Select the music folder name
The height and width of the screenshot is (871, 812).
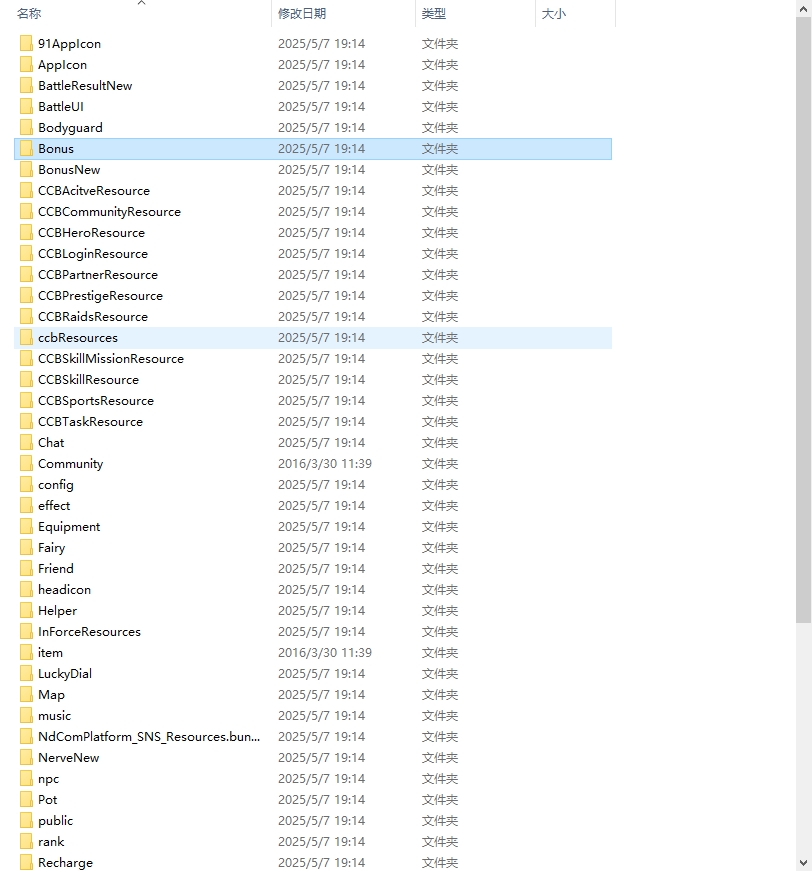(x=54, y=716)
